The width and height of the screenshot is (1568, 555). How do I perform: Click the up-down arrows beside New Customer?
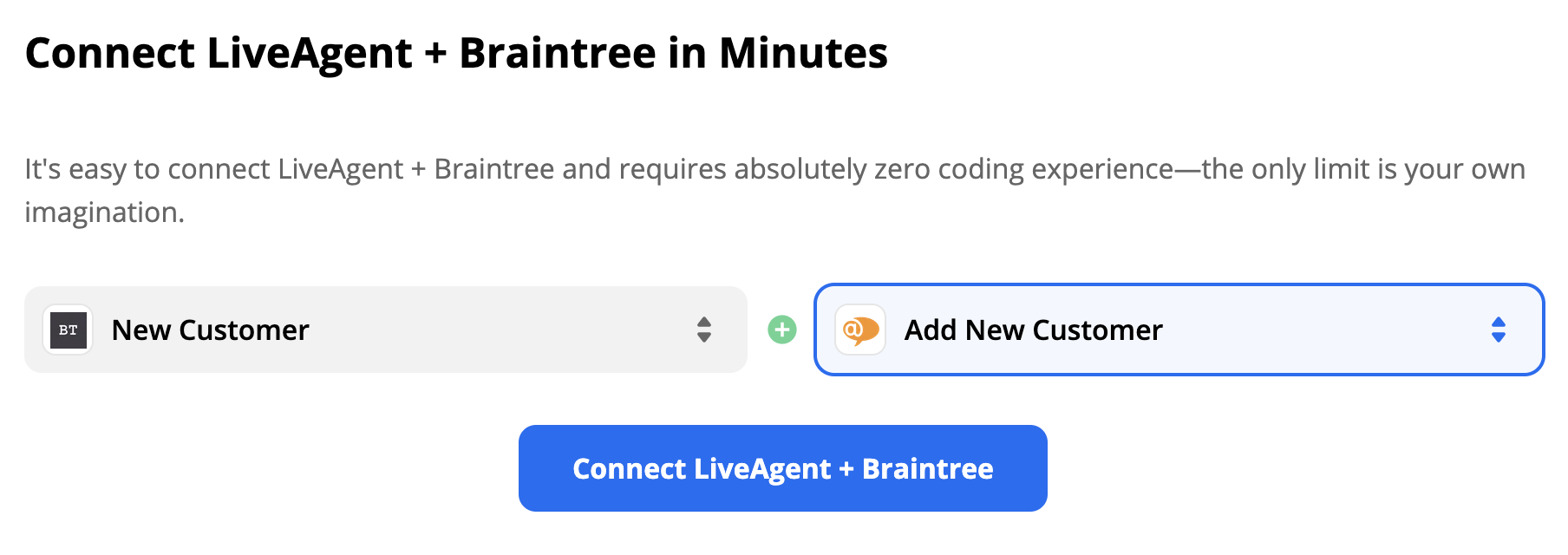(x=704, y=330)
